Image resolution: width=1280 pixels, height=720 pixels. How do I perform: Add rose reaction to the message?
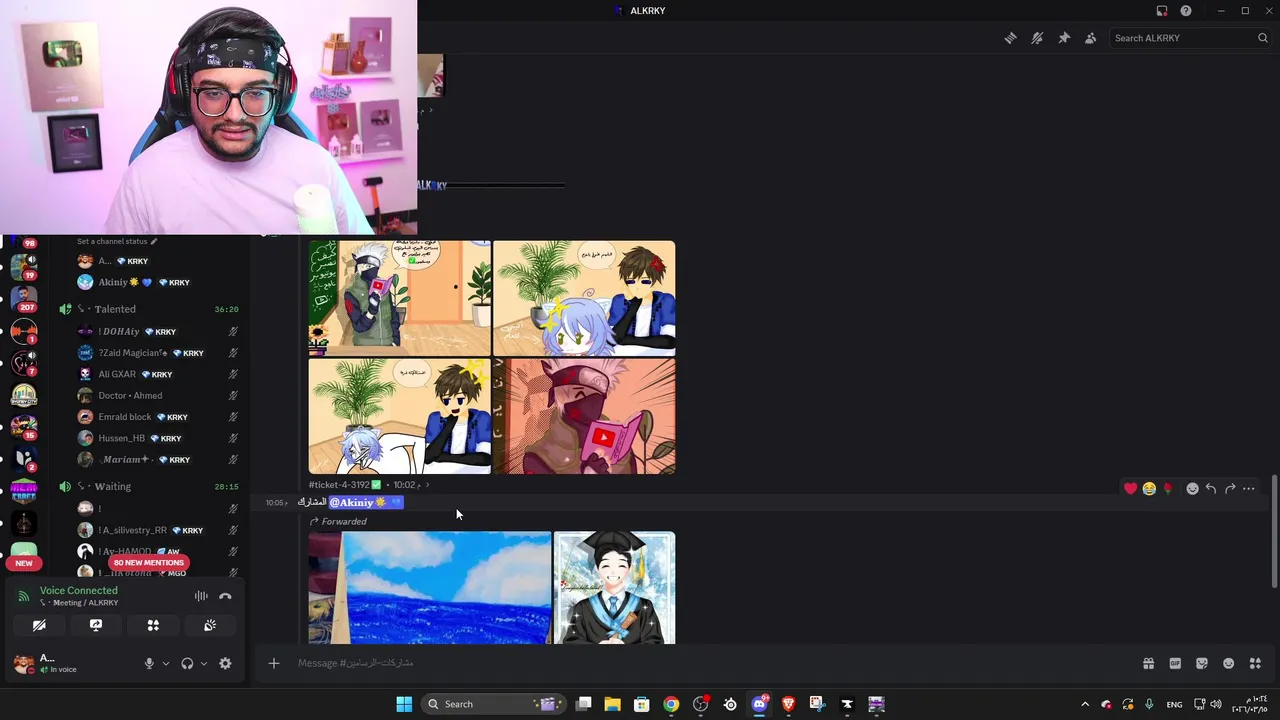1168,489
